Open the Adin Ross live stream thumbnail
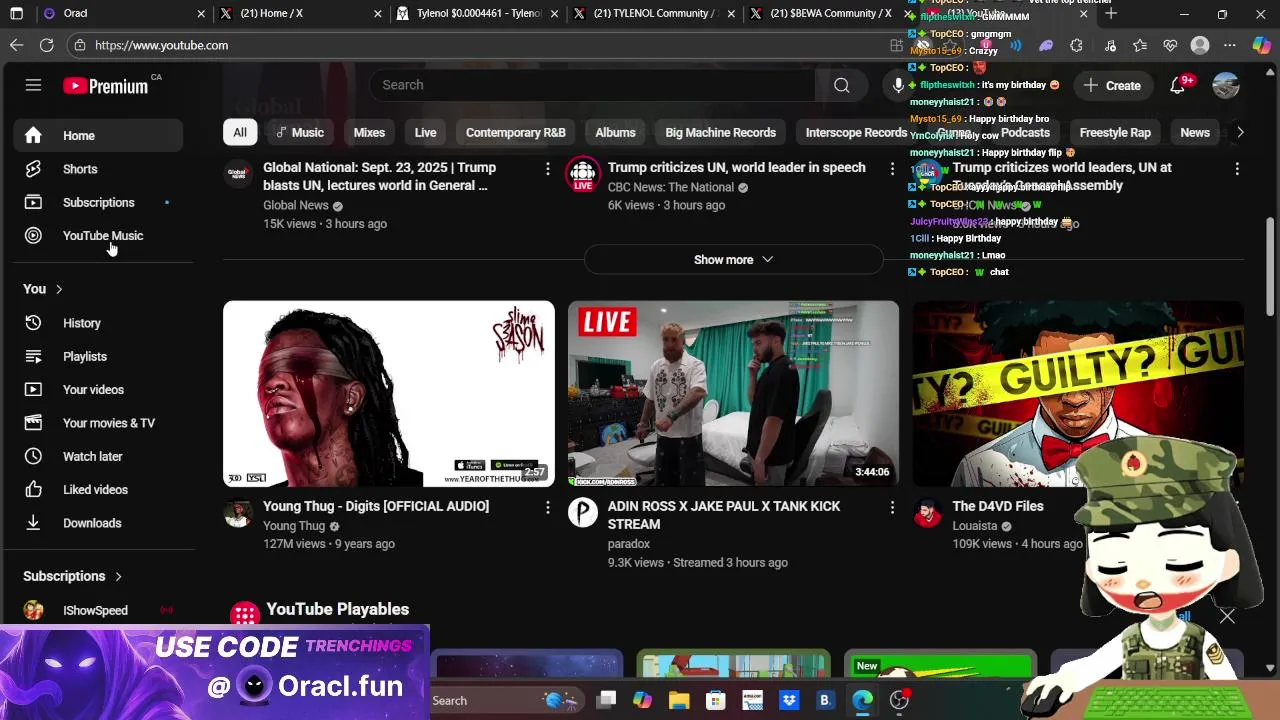1280x720 pixels. (733, 394)
